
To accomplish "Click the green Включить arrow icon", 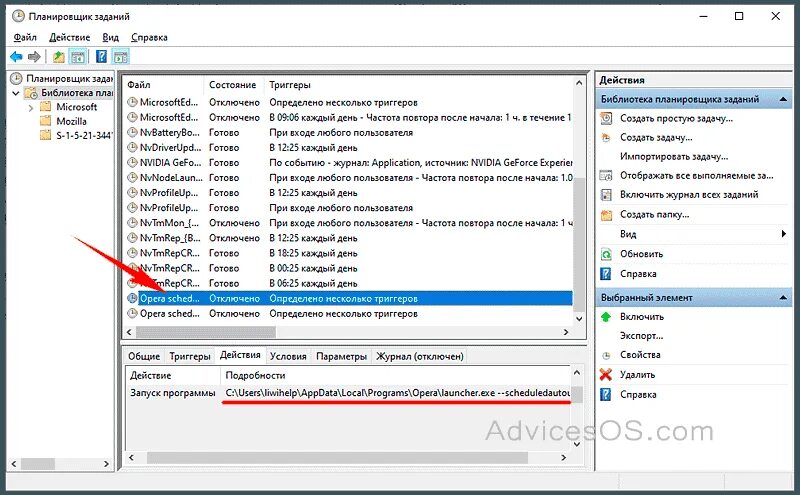I will 606,317.
